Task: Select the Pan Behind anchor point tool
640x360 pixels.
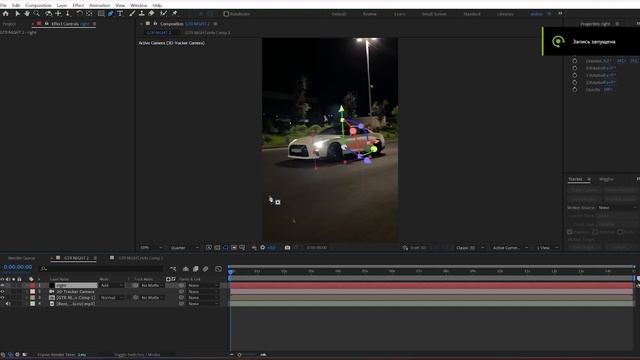Action: (x=89, y=13)
